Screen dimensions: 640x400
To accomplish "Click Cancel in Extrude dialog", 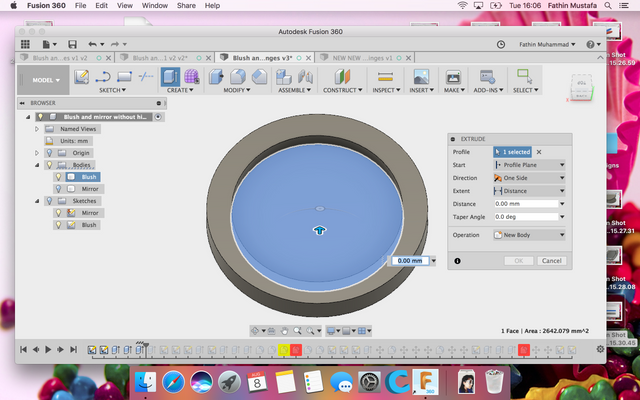I will [x=551, y=261].
